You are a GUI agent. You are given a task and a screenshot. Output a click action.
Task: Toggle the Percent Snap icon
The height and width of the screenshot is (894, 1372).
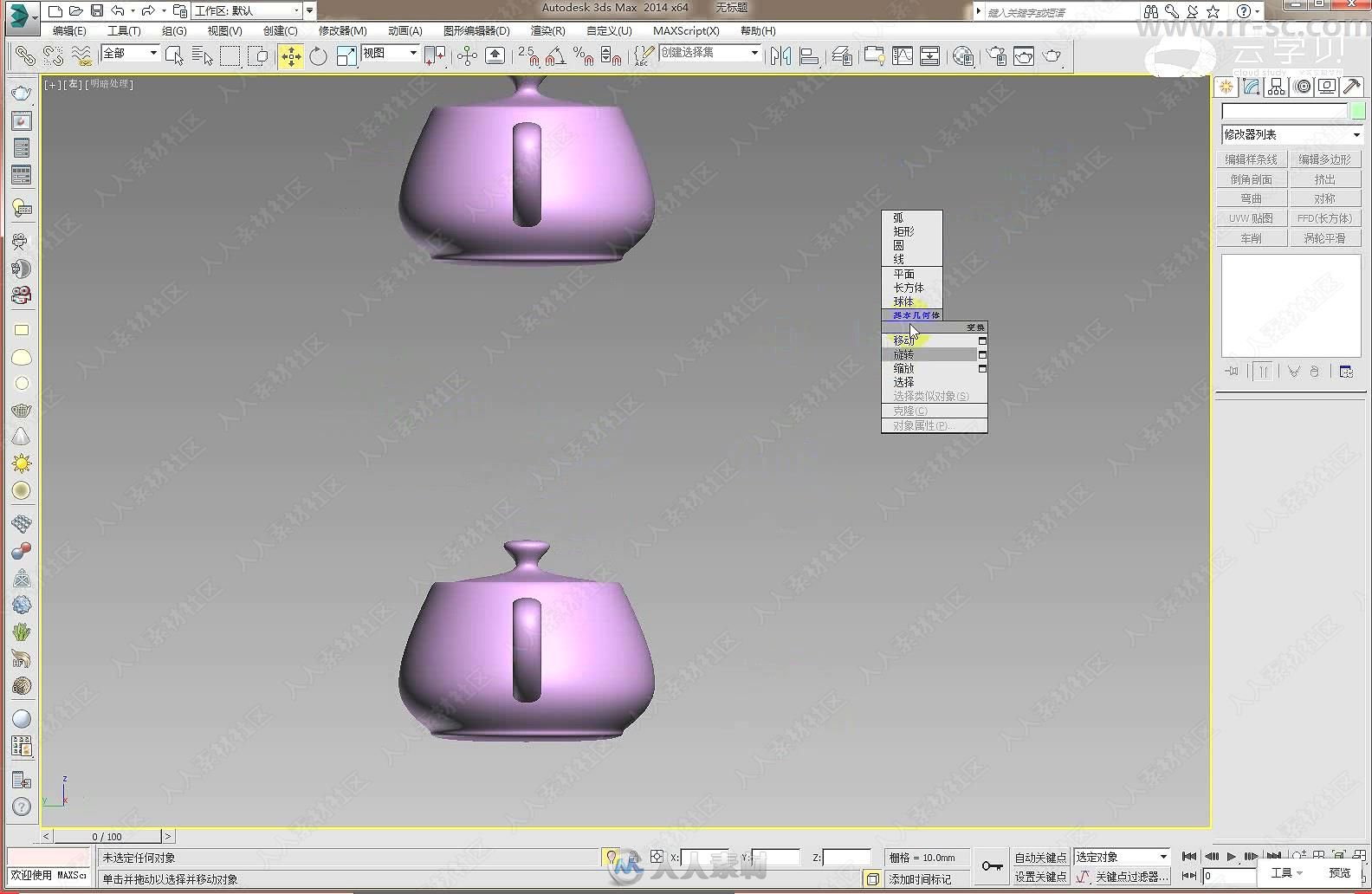(x=583, y=56)
